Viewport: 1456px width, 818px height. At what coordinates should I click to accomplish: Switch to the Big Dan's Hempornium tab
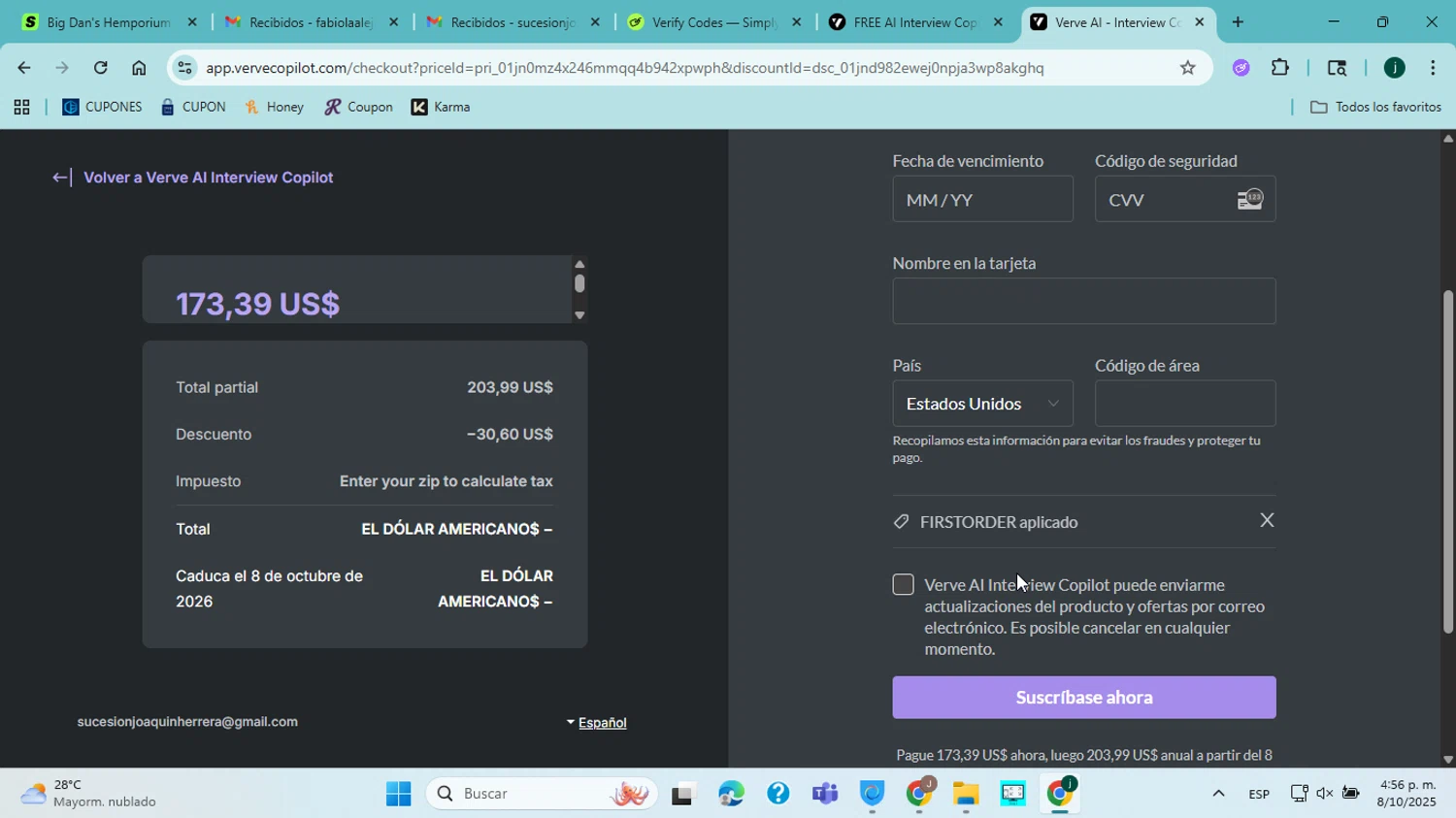tap(107, 22)
